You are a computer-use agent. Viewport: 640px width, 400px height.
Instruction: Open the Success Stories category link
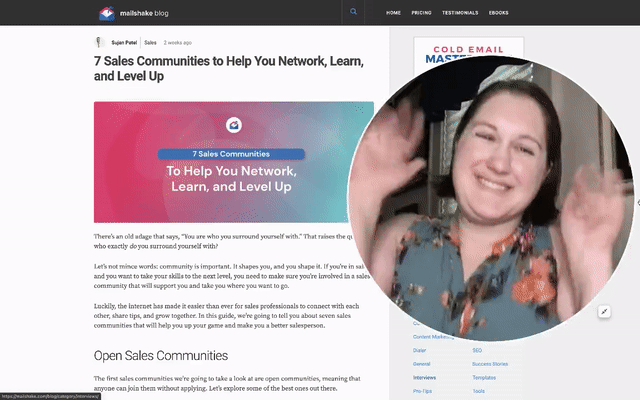point(490,364)
